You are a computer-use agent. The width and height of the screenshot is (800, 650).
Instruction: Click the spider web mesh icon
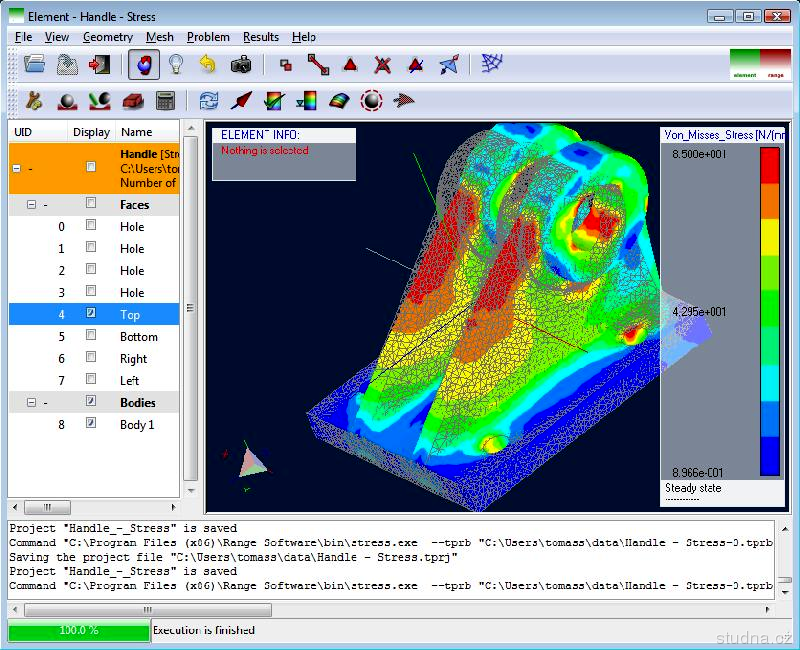point(492,64)
